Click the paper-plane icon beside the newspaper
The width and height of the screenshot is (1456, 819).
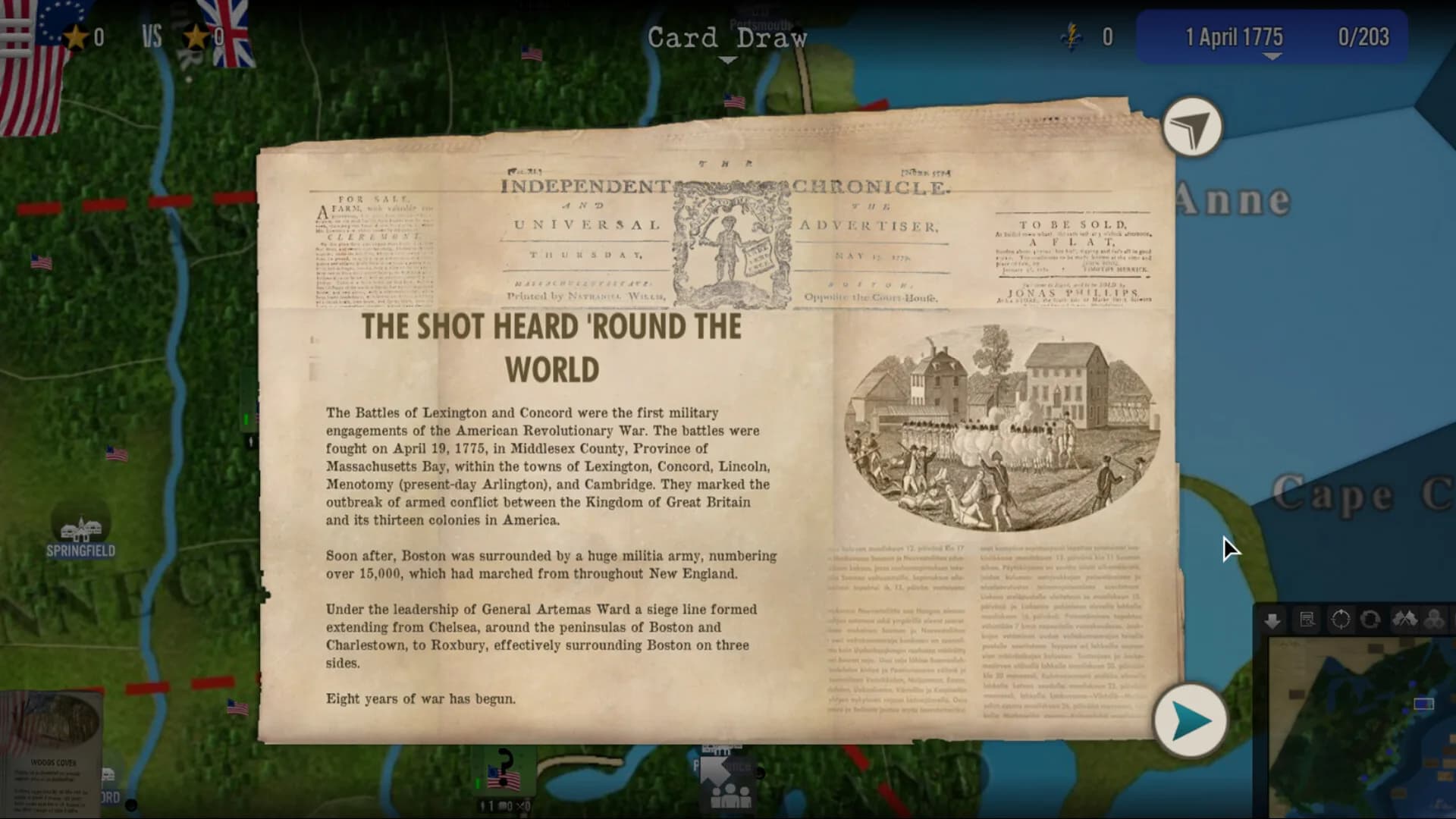1192,127
